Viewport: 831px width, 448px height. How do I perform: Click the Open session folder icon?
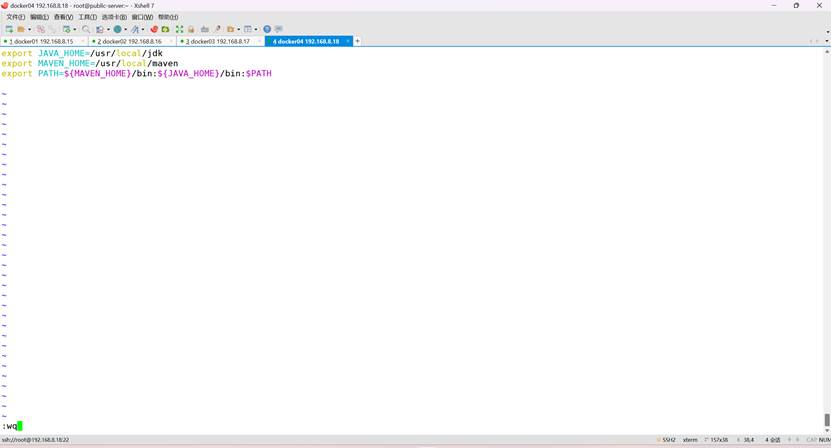pos(21,29)
